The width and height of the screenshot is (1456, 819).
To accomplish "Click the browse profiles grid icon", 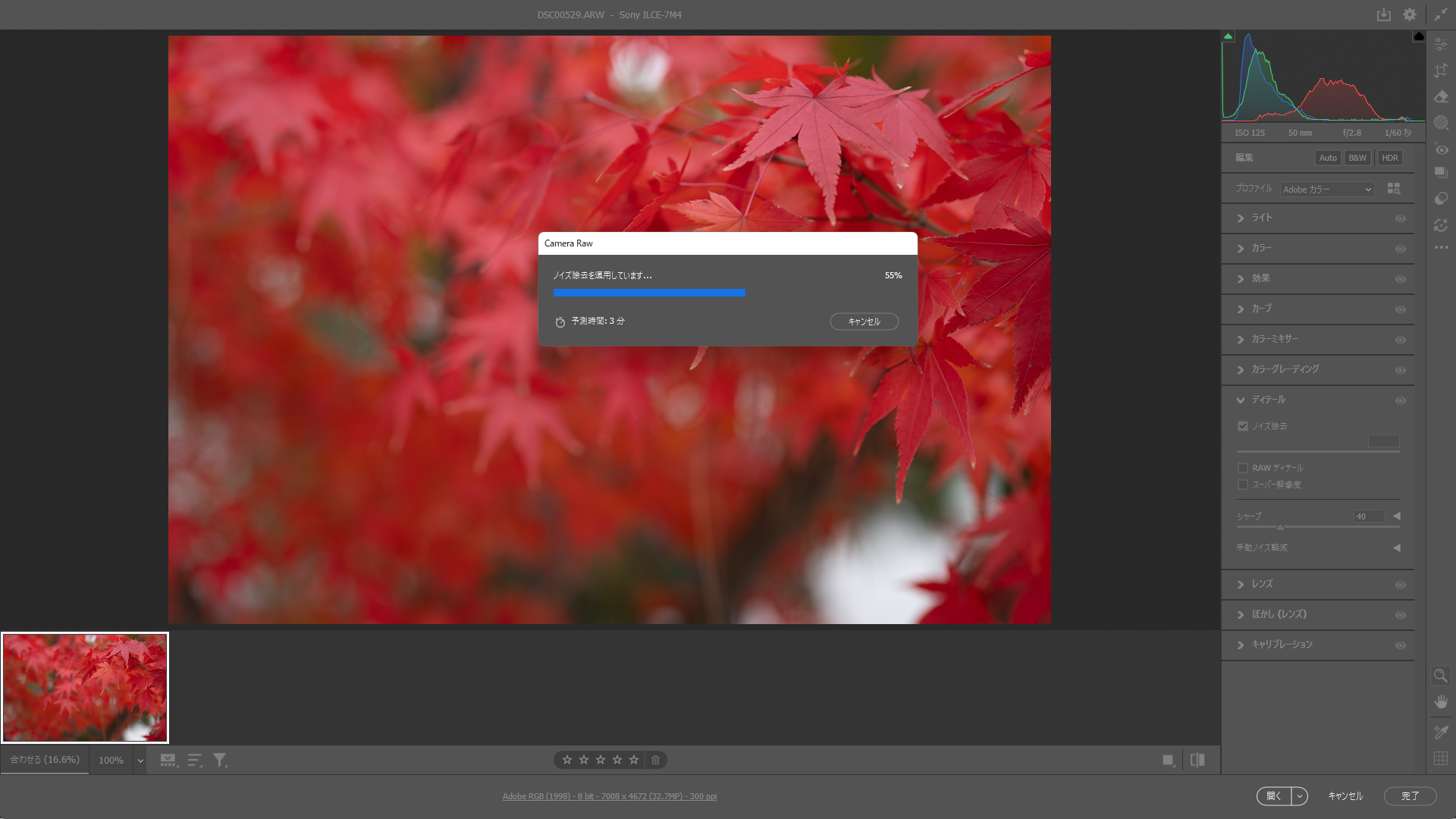I will [1394, 189].
